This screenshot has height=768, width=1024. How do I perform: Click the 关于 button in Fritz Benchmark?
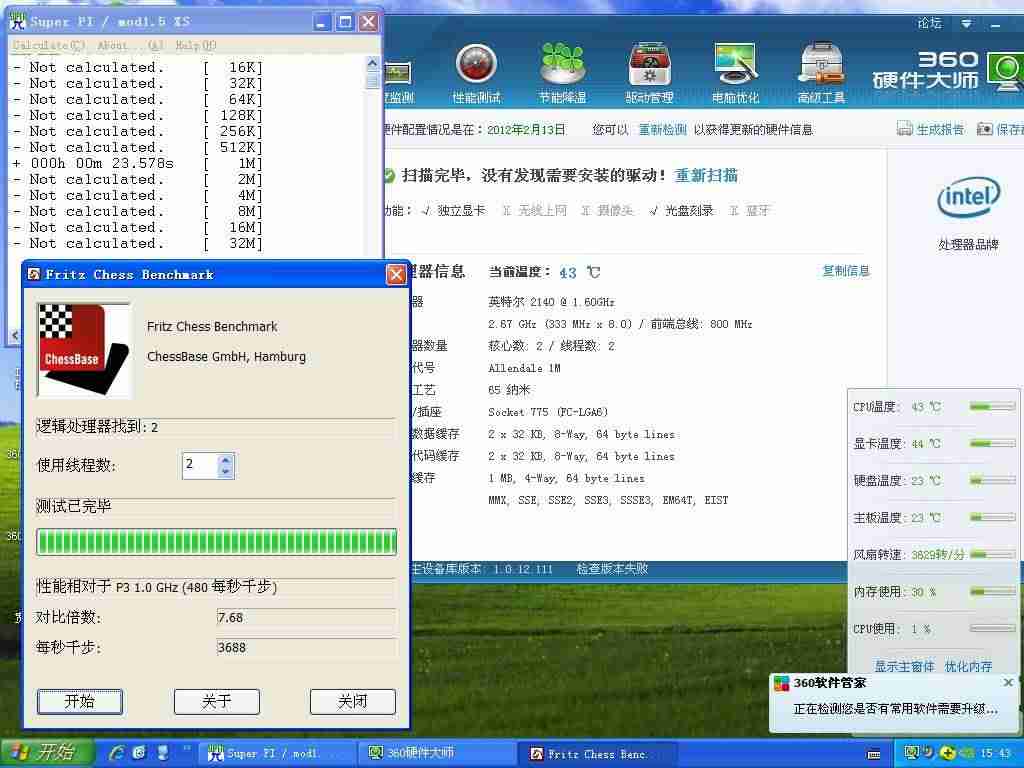217,701
